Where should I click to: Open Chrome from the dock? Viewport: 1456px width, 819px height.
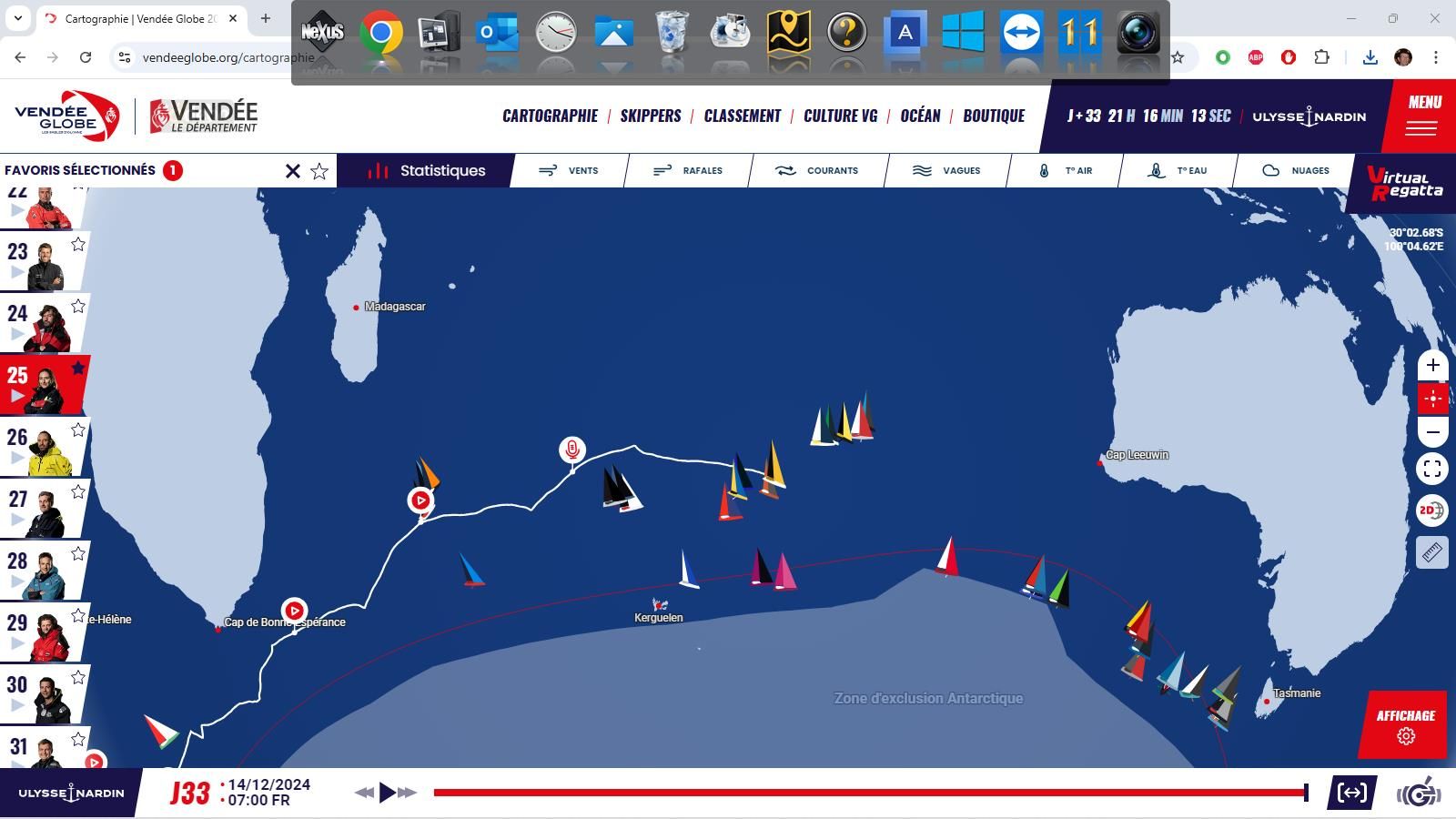381,34
